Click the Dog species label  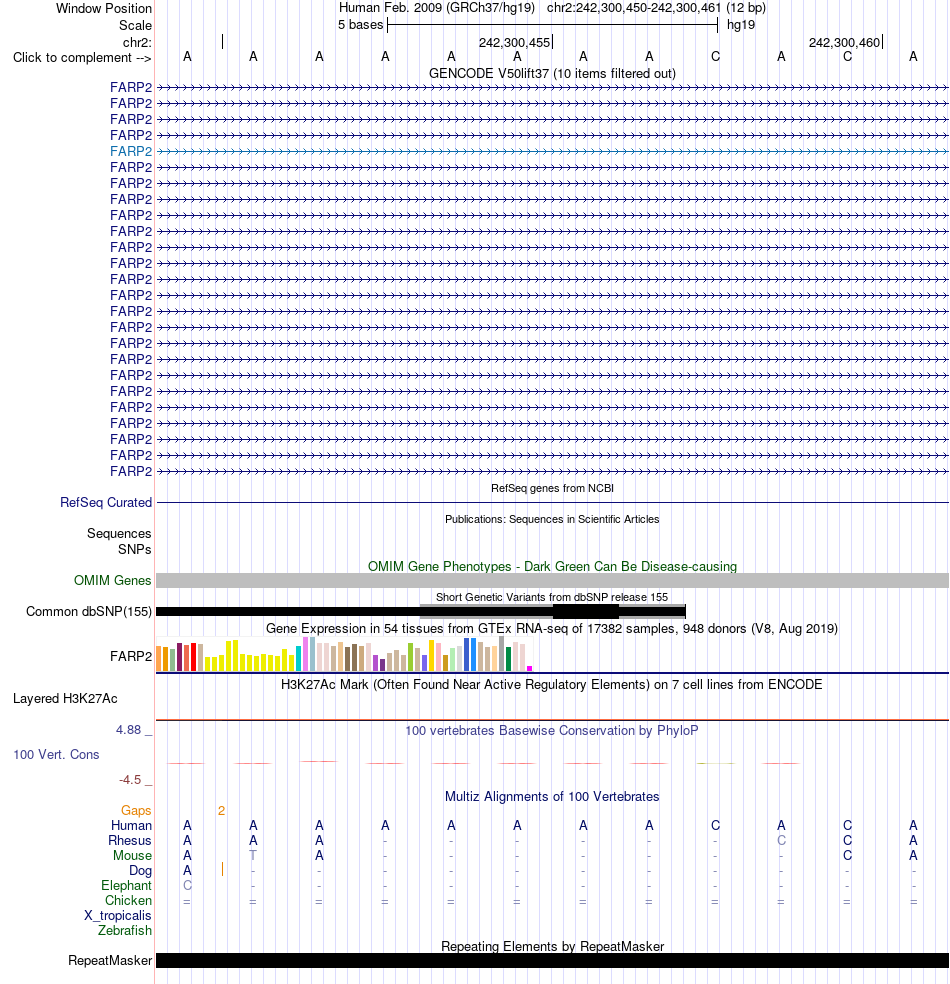tap(141, 870)
